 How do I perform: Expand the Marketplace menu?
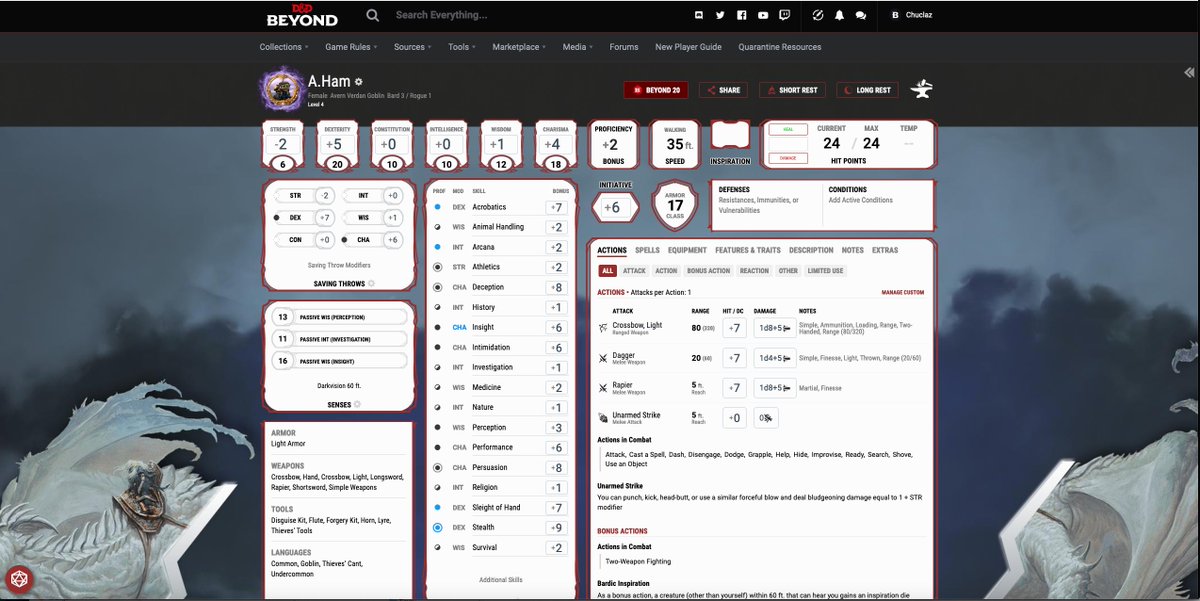[x=520, y=47]
